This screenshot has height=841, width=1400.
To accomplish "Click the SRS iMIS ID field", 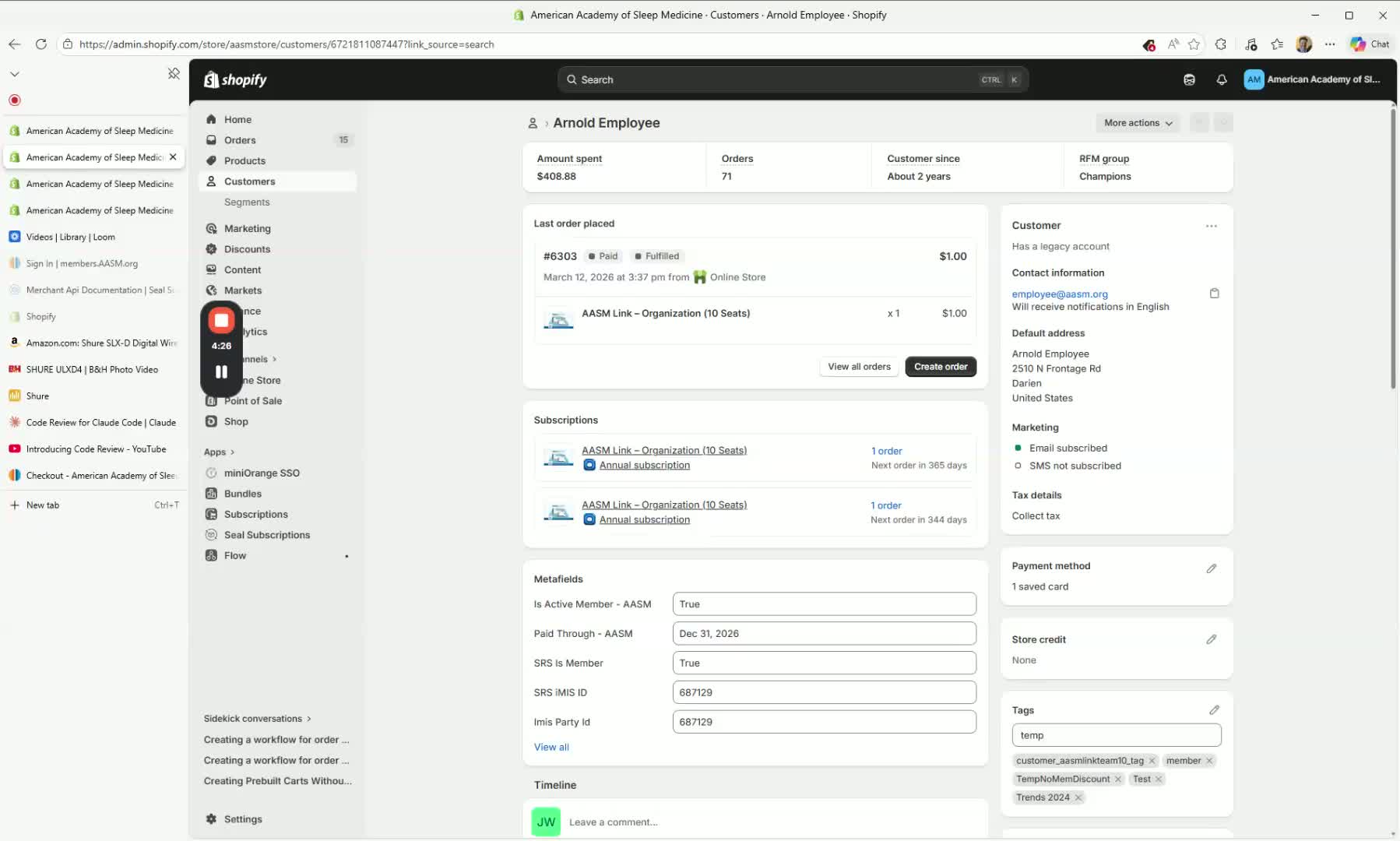I will coord(824,692).
